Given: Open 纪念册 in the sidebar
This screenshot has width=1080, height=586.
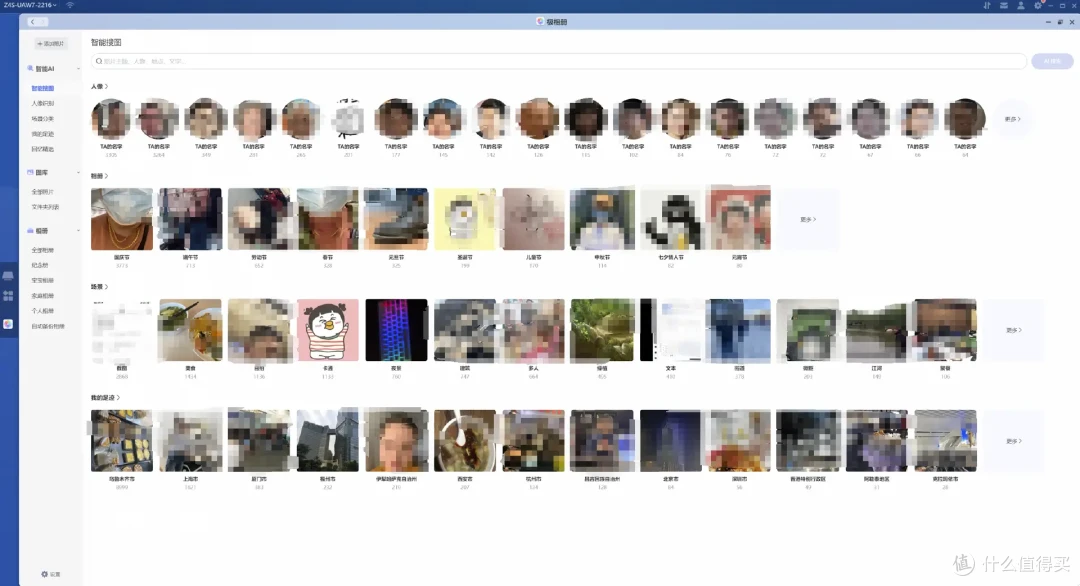Looking at the screenshot, I should coord(40,265).
